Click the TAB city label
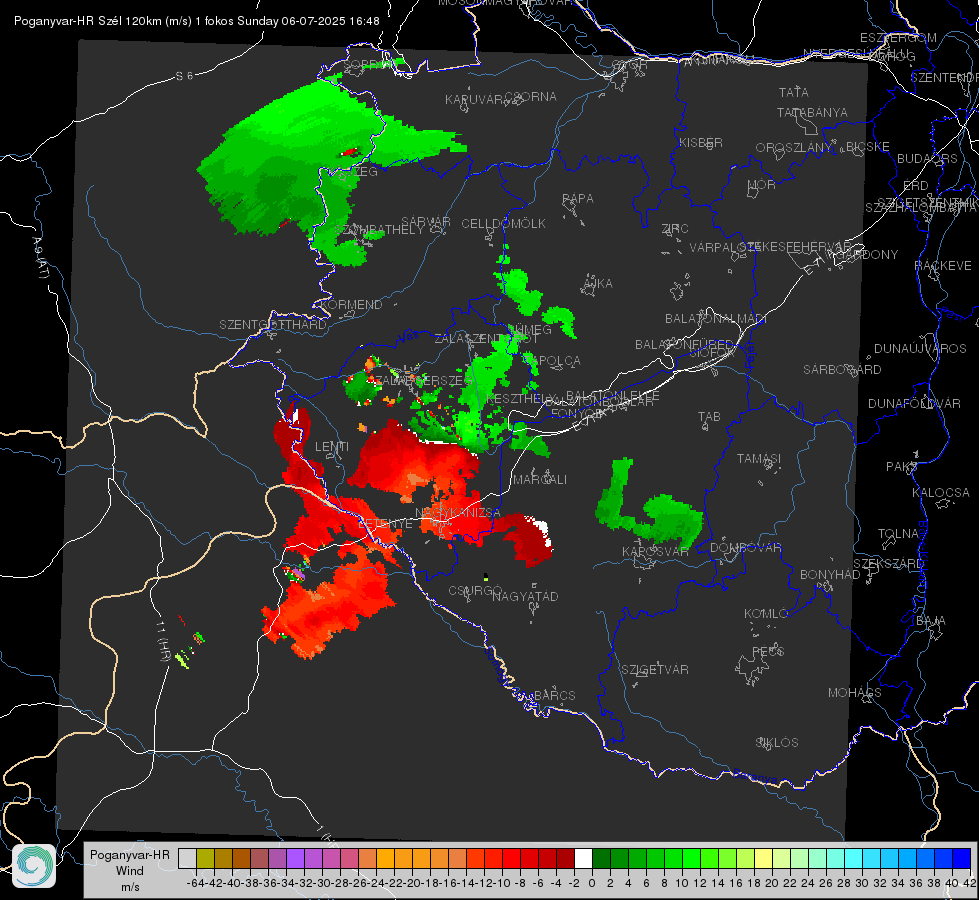 [709, 416]
